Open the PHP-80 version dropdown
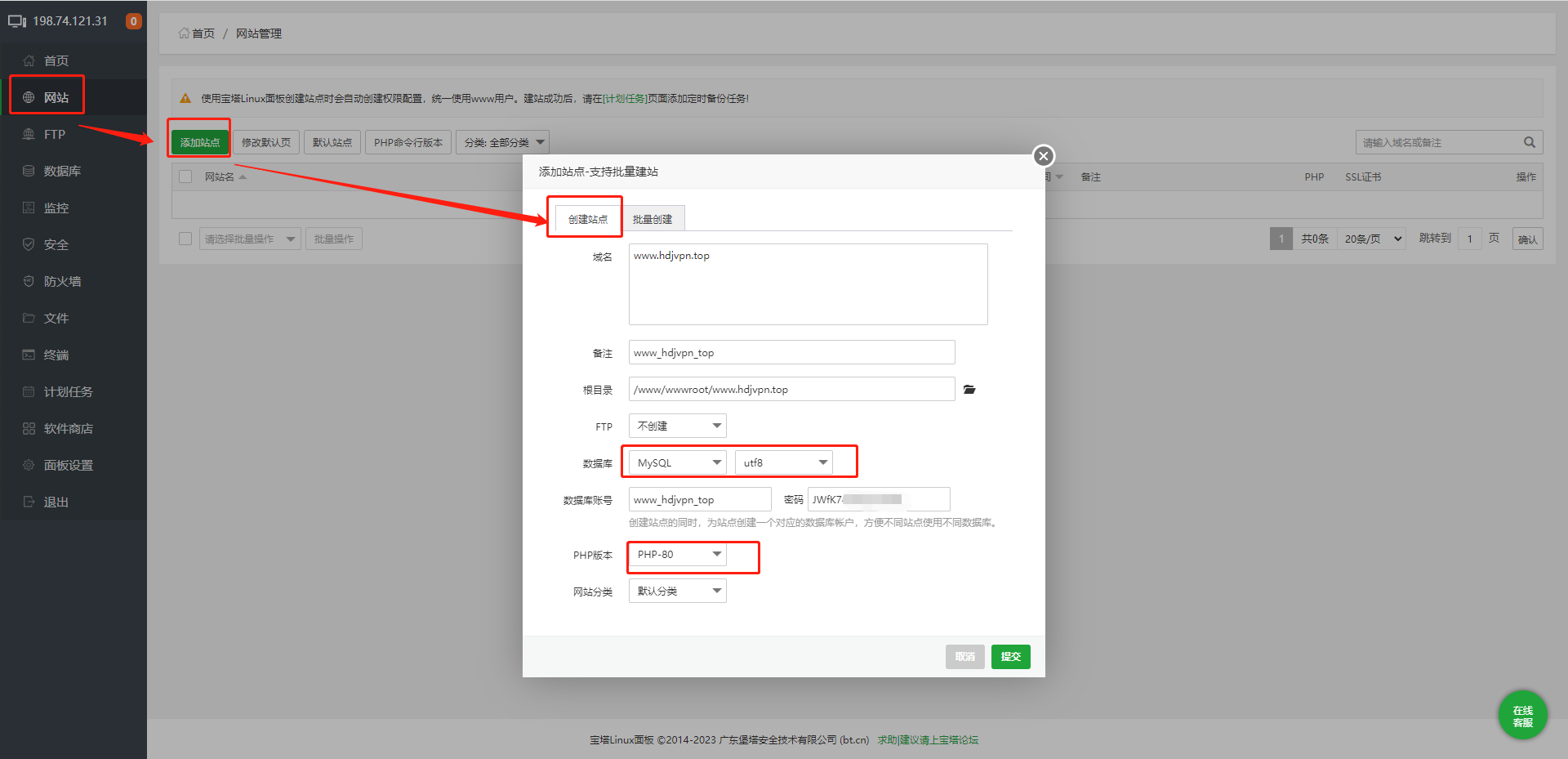The image size is (1568, 759). tap(678, 554)
